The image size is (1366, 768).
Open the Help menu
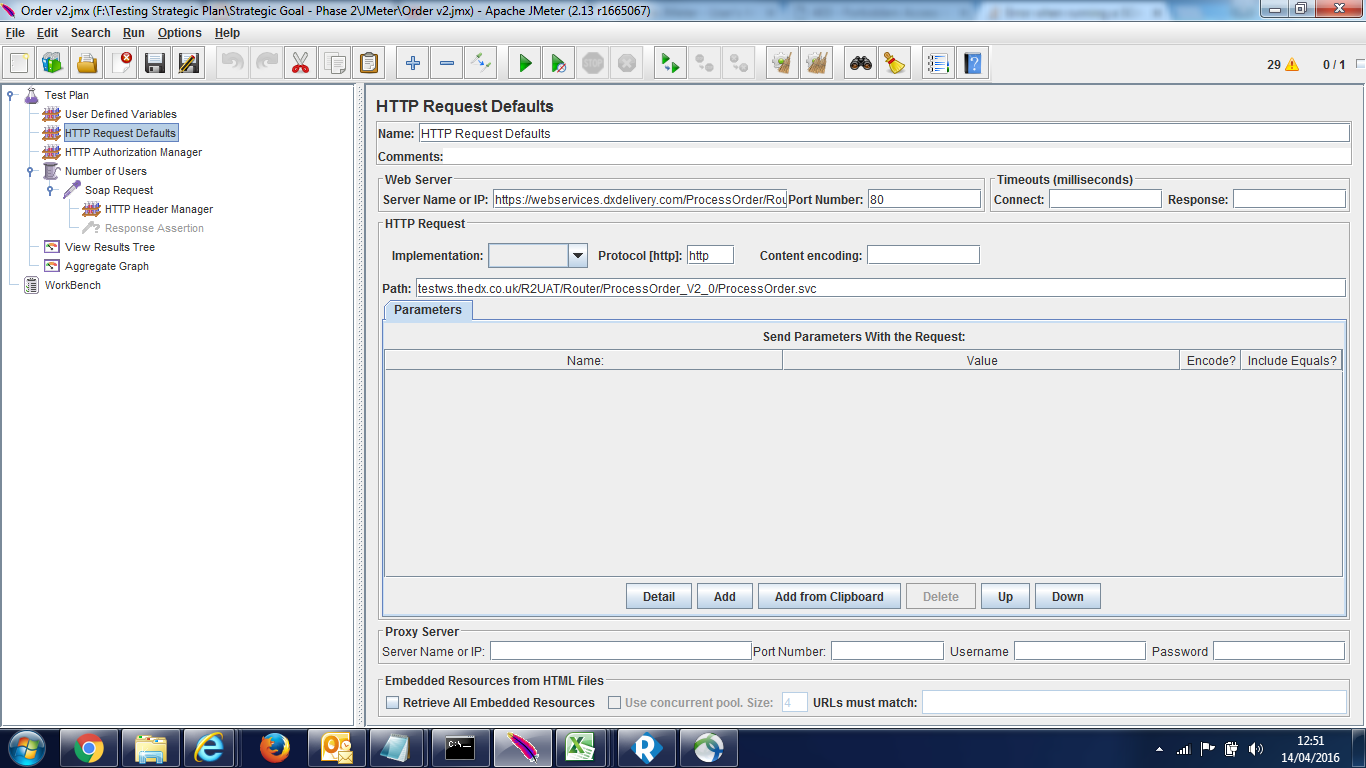pyautogui.click(x=228, y=33)
